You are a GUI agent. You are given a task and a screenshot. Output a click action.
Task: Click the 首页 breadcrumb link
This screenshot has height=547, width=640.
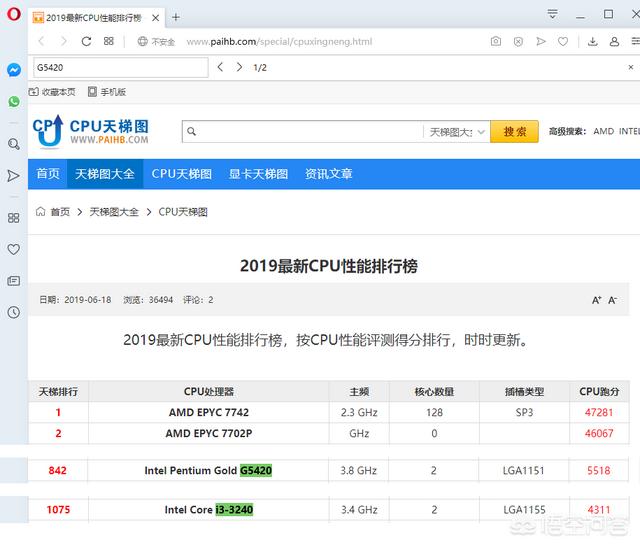pos(60,212)
